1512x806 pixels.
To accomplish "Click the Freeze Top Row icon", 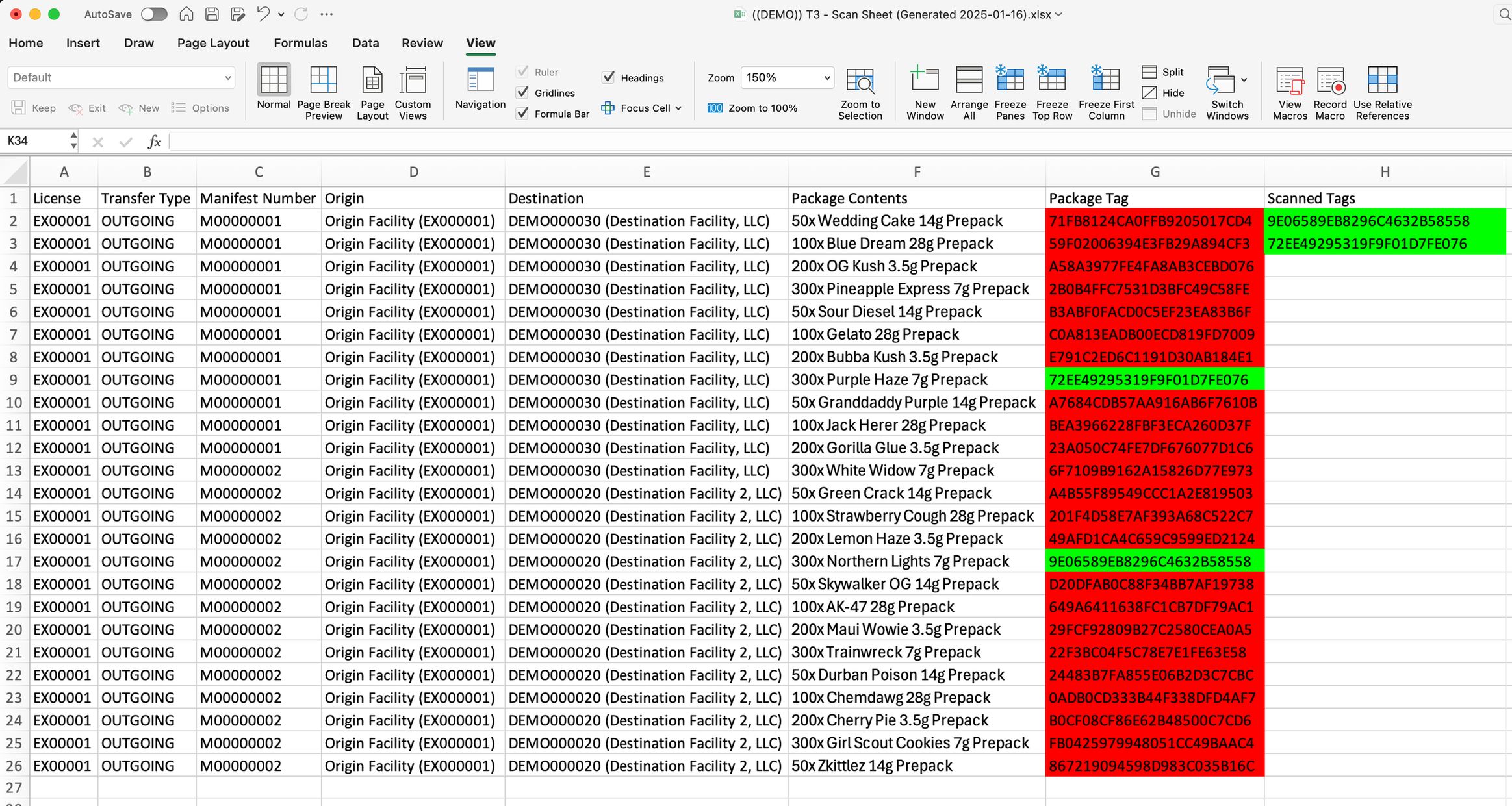I will (x=1051, y=81).
